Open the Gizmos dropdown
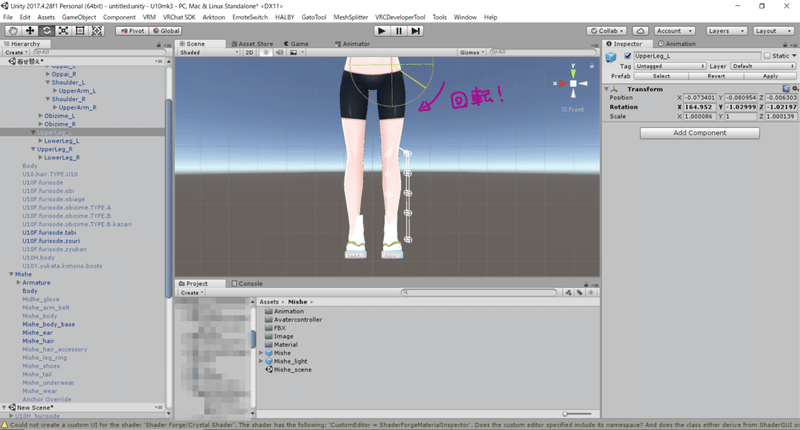800x430 pixels. (x=471, y=52)
